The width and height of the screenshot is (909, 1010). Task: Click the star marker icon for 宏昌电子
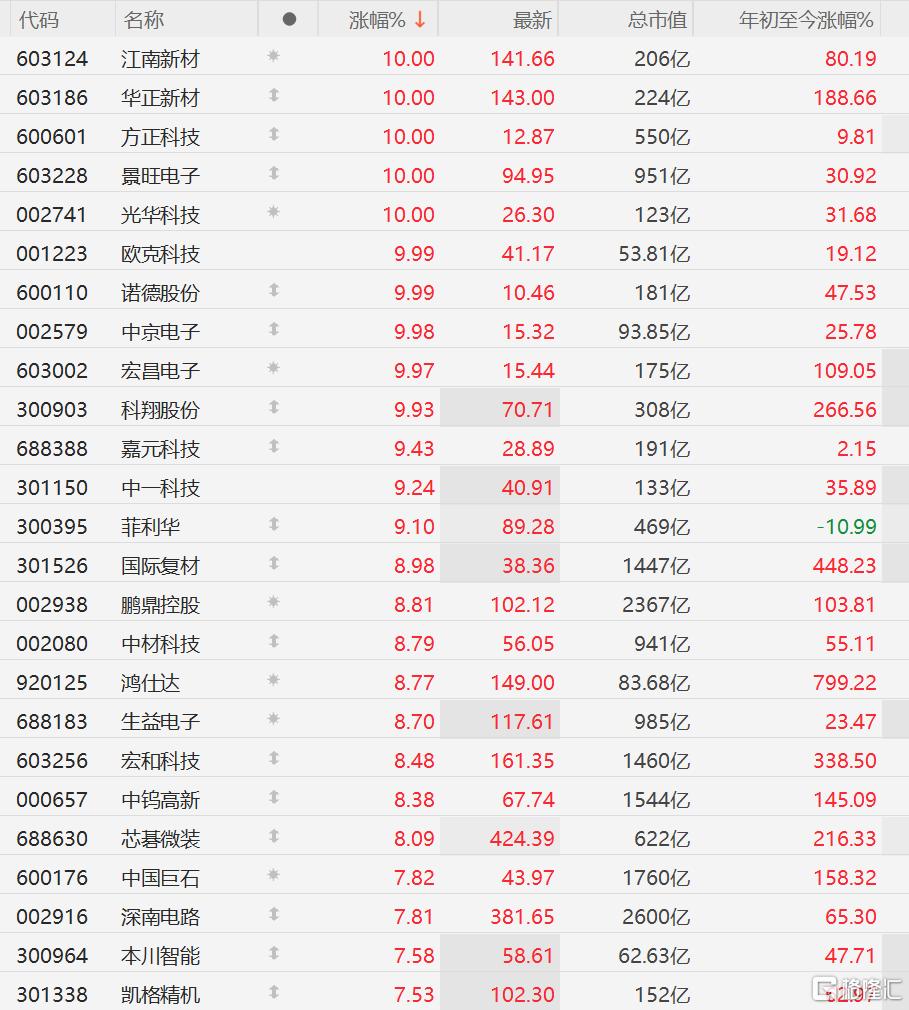273,368
